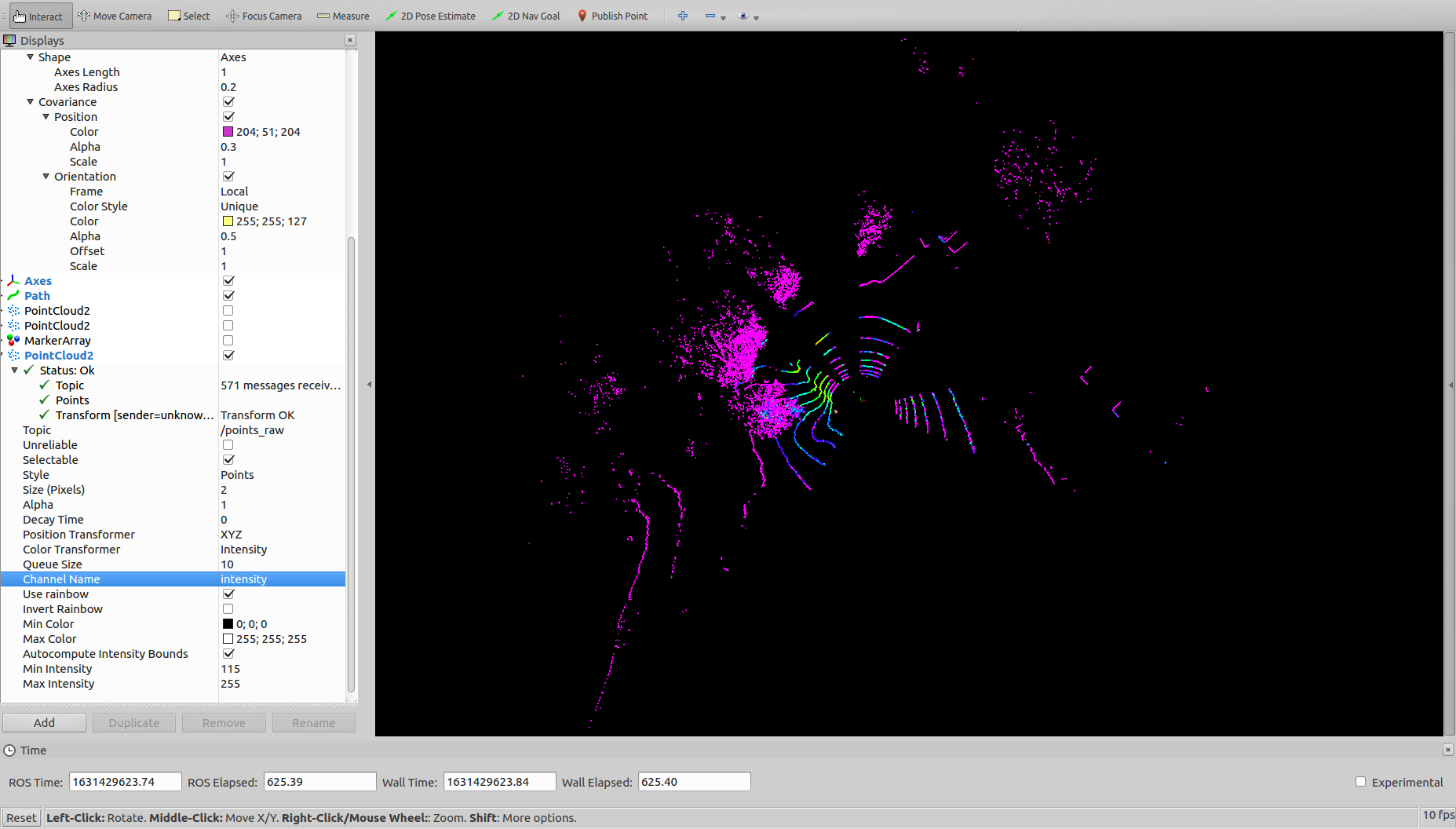Disable the Position covariance display
Viewport: 1456px width, 829px height.
coord(228,116)
